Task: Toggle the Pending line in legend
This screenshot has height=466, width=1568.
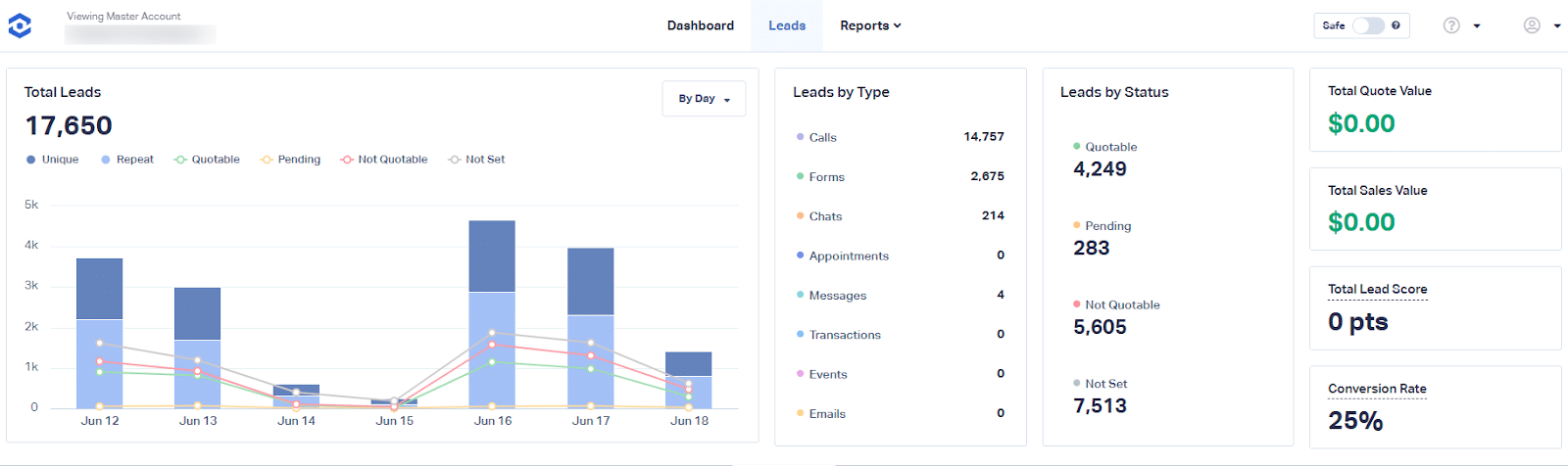Action: click(x=290, y=160)
